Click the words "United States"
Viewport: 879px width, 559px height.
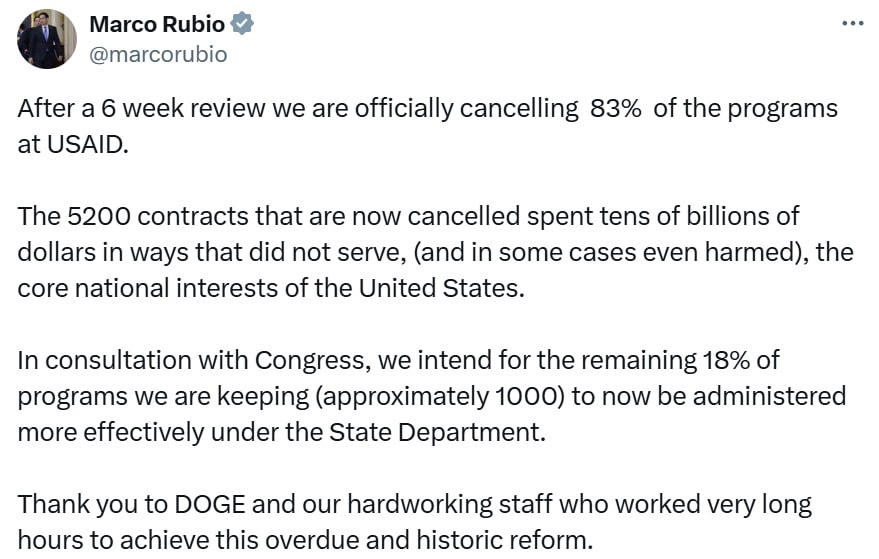441,288
